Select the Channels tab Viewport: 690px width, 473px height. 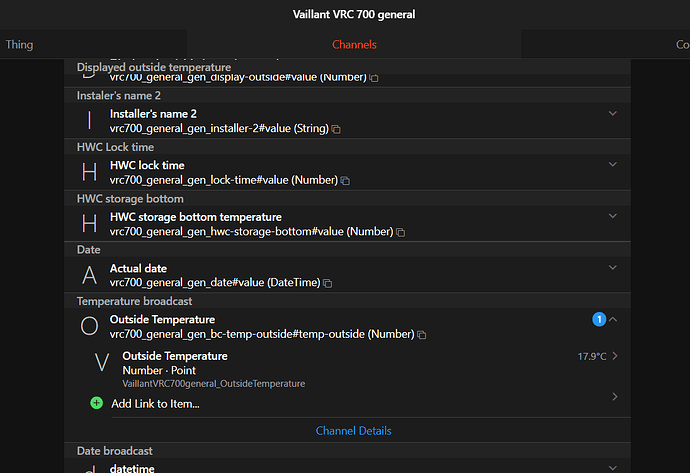[x=354, y=44]
